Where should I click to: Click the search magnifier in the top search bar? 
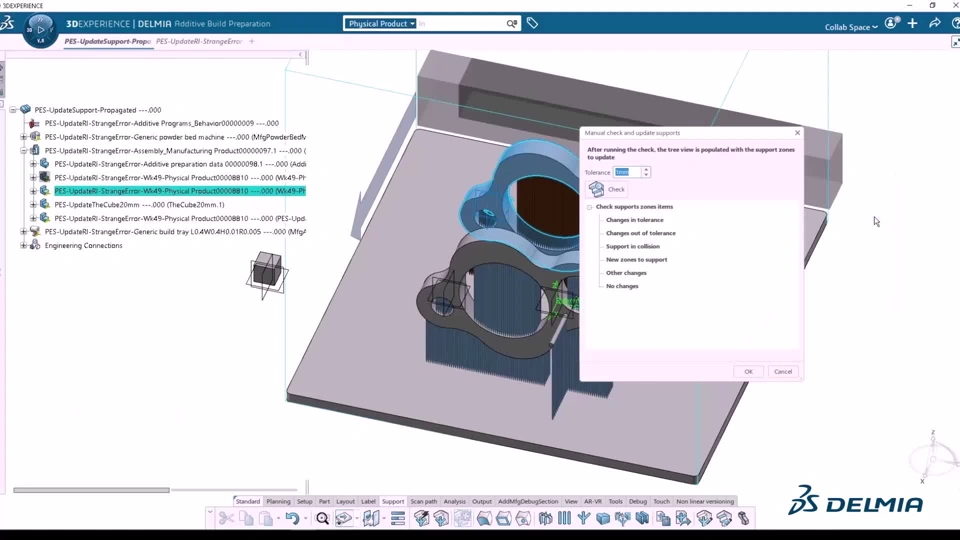coord(511,24)
